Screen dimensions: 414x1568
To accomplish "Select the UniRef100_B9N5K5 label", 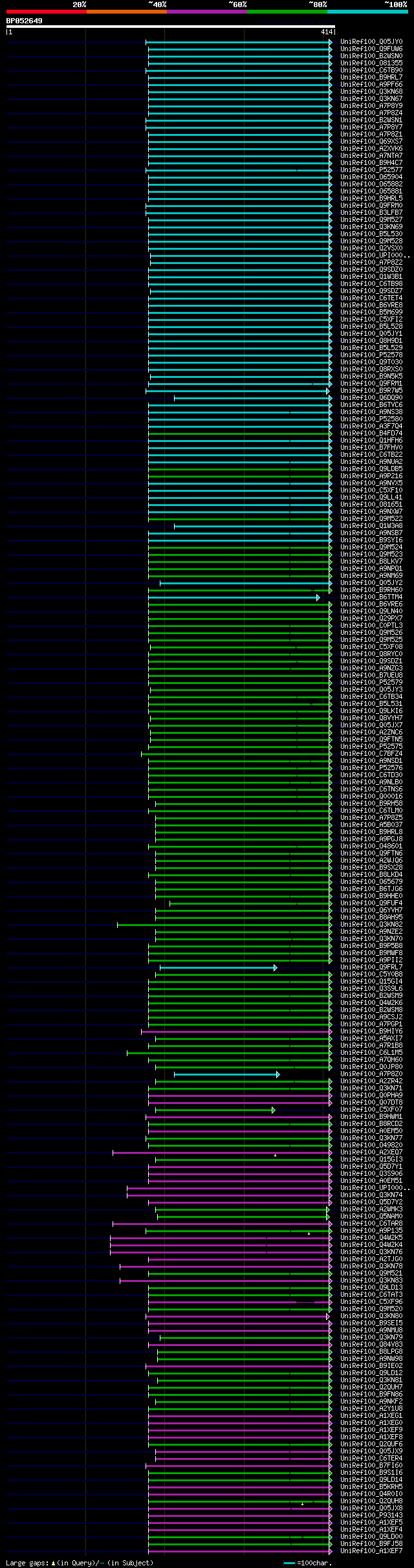I will 371,376.
